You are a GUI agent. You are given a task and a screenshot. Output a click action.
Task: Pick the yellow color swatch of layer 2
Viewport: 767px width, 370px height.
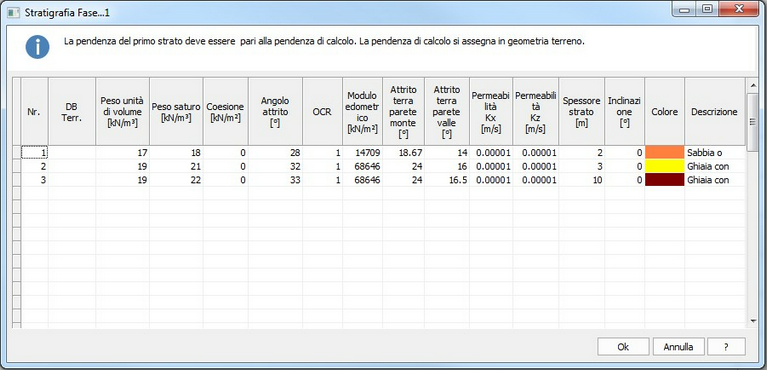pos(664,166)
